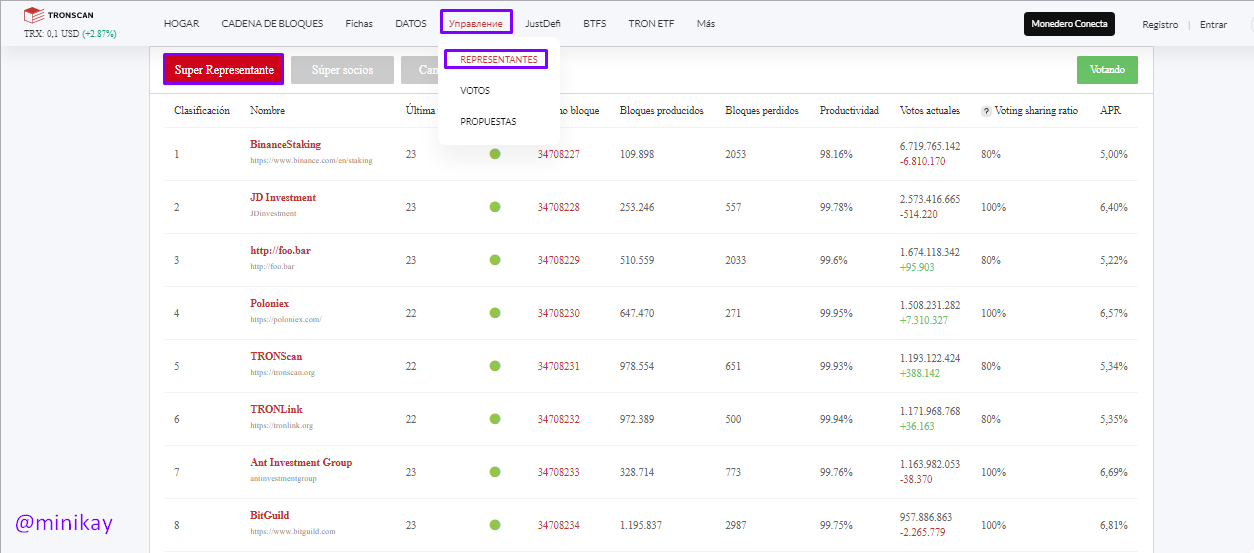This screenshot has width=1254, height=553.
Task: Click the Bloques producidos column header
Action: click(x=662, y=111)
